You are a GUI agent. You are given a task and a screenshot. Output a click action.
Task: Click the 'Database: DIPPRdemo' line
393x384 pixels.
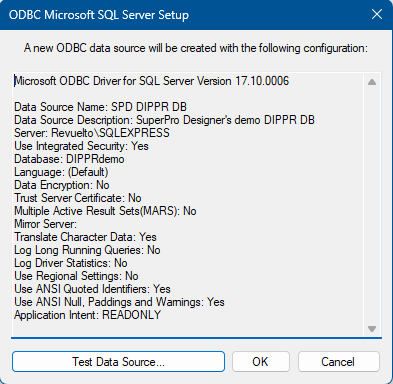click(x=69, y=159)
